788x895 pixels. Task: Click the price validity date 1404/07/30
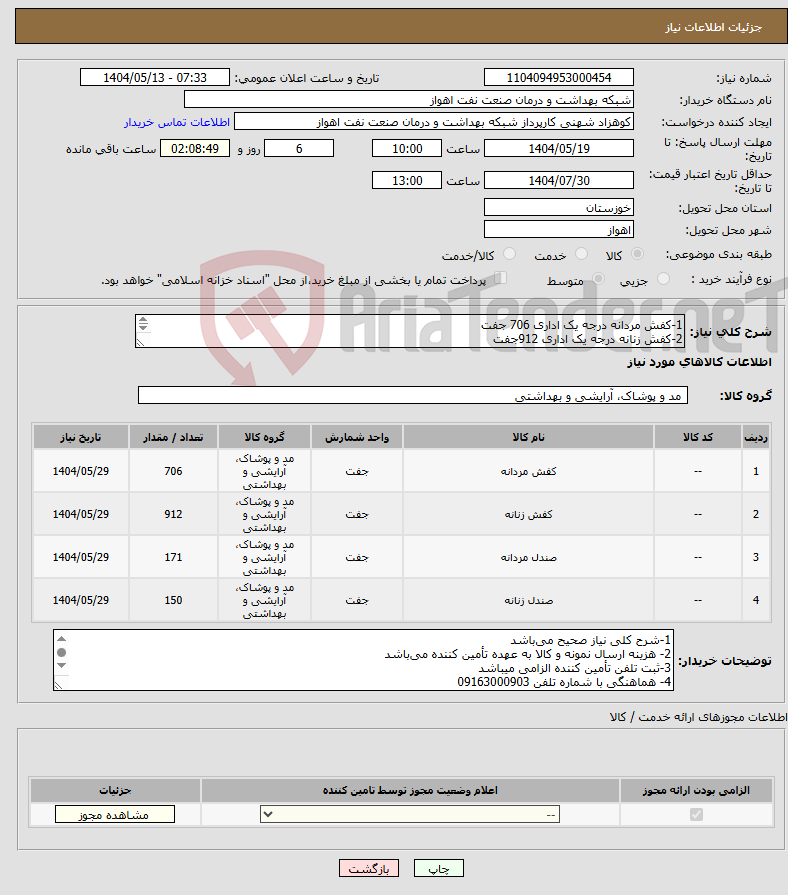click(559, 181)
